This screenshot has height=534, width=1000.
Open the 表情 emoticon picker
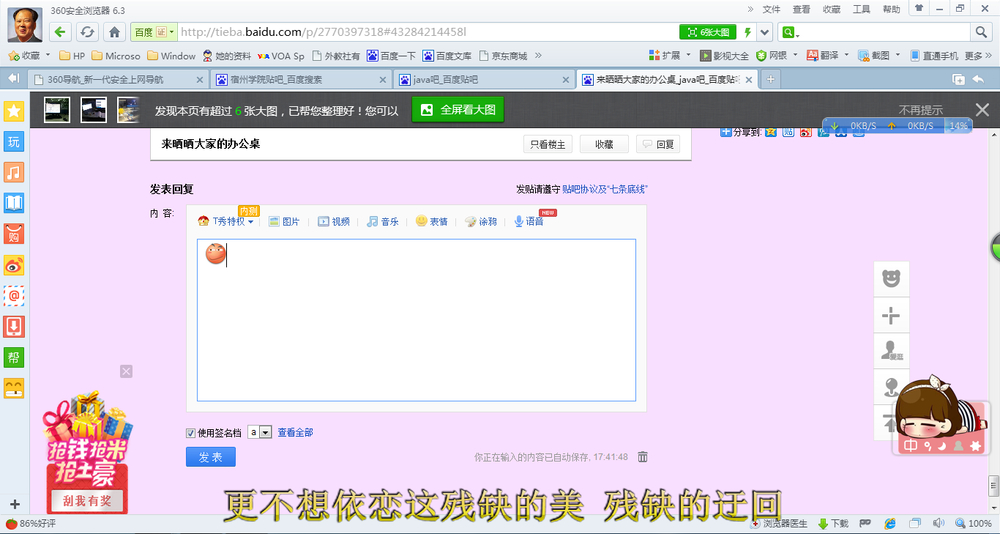tap(431, 221)
